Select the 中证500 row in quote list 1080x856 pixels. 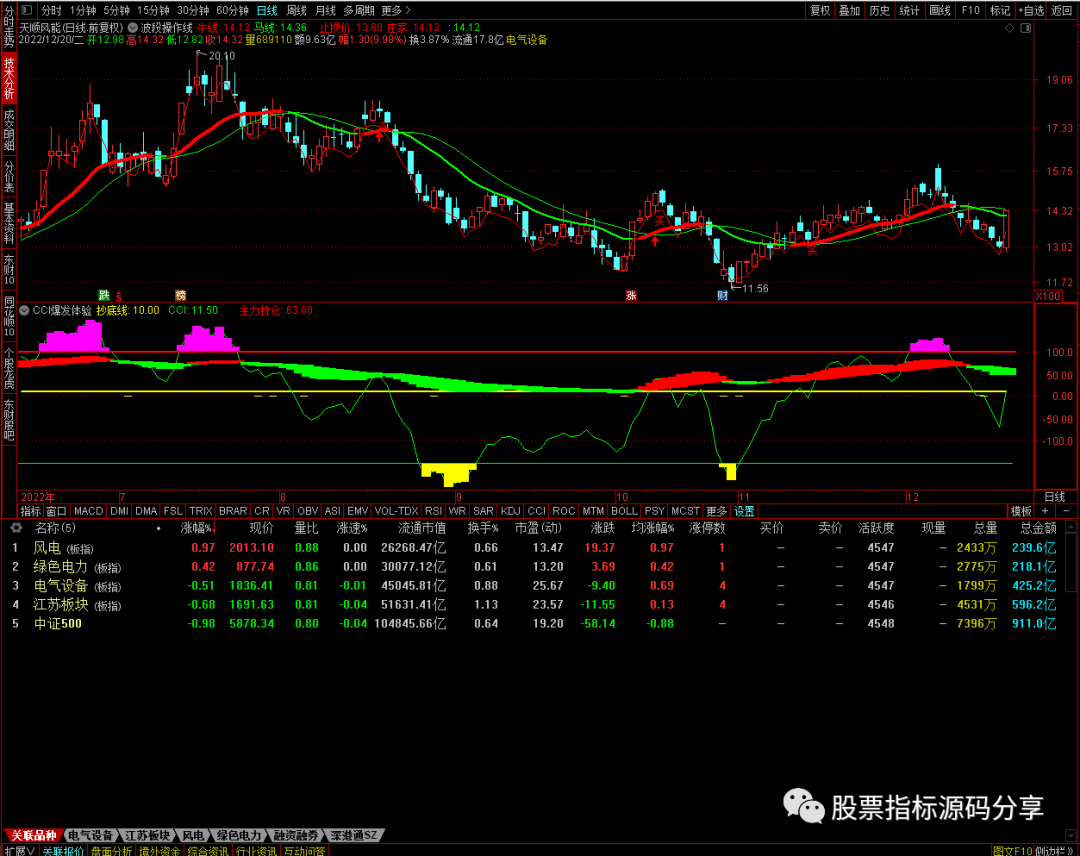pyautogui.click(x=534, y=624)
